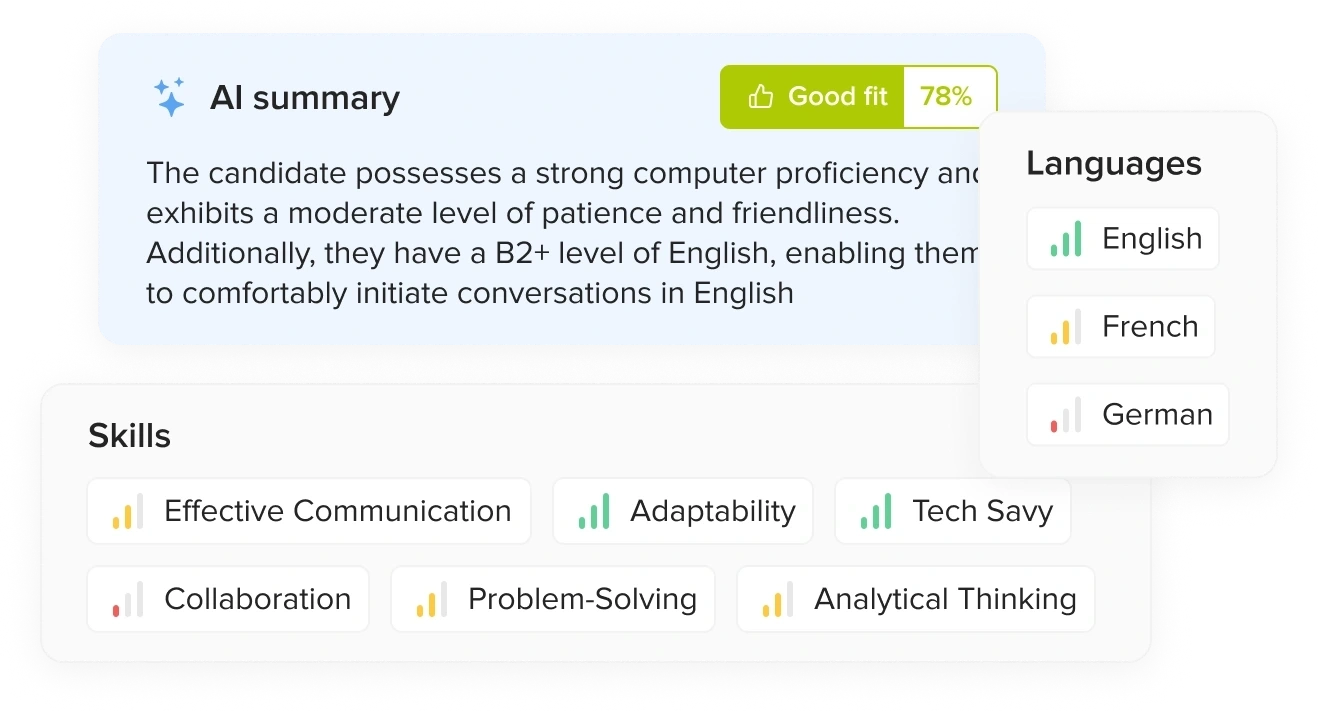Click the English level bars icon
The height and width of the screenshot is (711, 1318).
click(x=1066, y=239)
